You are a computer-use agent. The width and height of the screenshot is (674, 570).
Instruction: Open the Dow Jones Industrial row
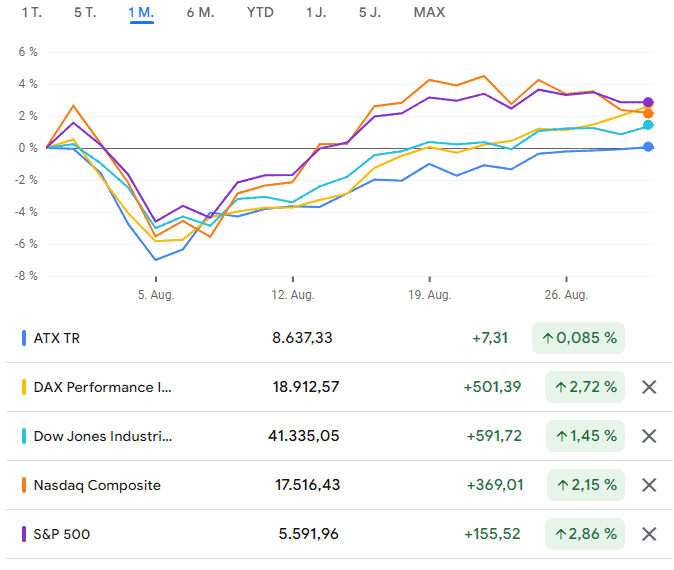click(340, 436)
